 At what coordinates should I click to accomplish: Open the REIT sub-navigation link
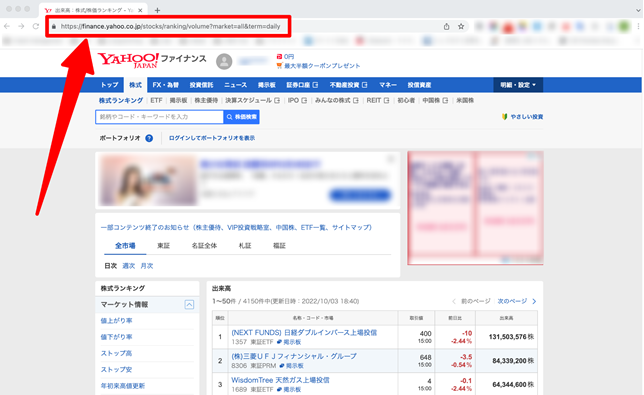(x=377, y=101)
